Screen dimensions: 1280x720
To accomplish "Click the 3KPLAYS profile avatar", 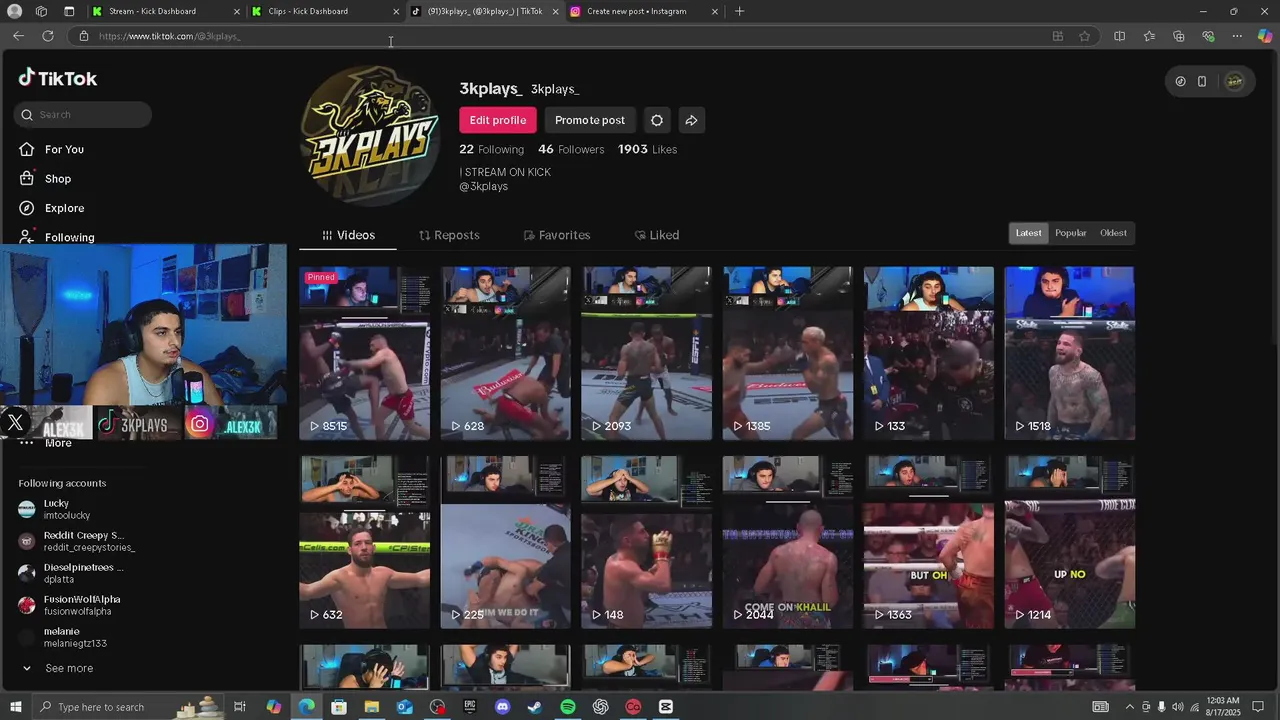I will pyautogui.click(x=370, y=135).
